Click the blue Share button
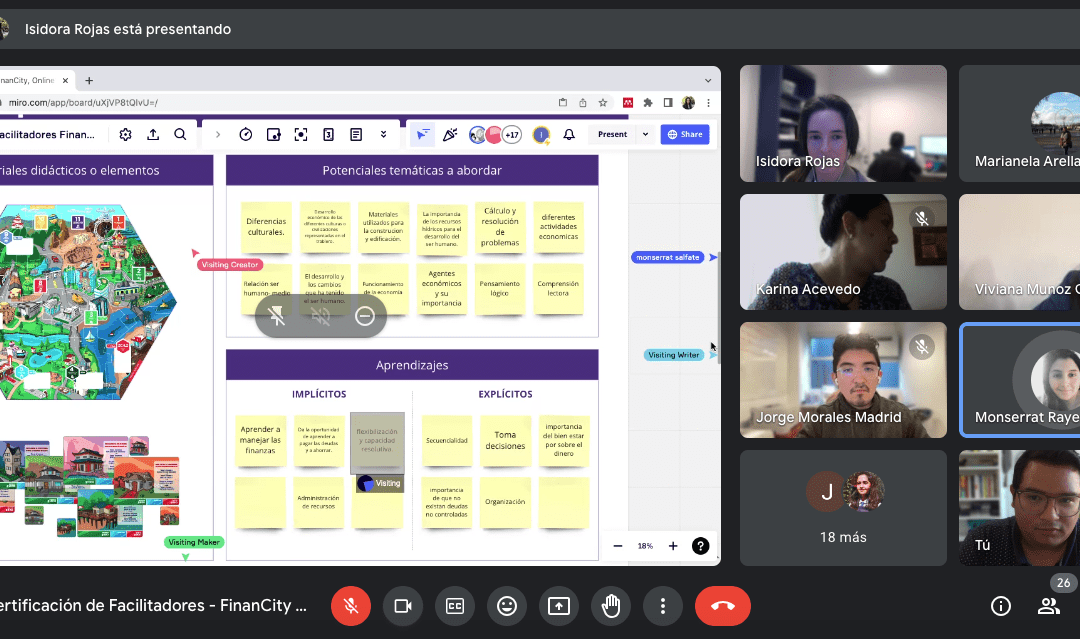 (685, 134)
